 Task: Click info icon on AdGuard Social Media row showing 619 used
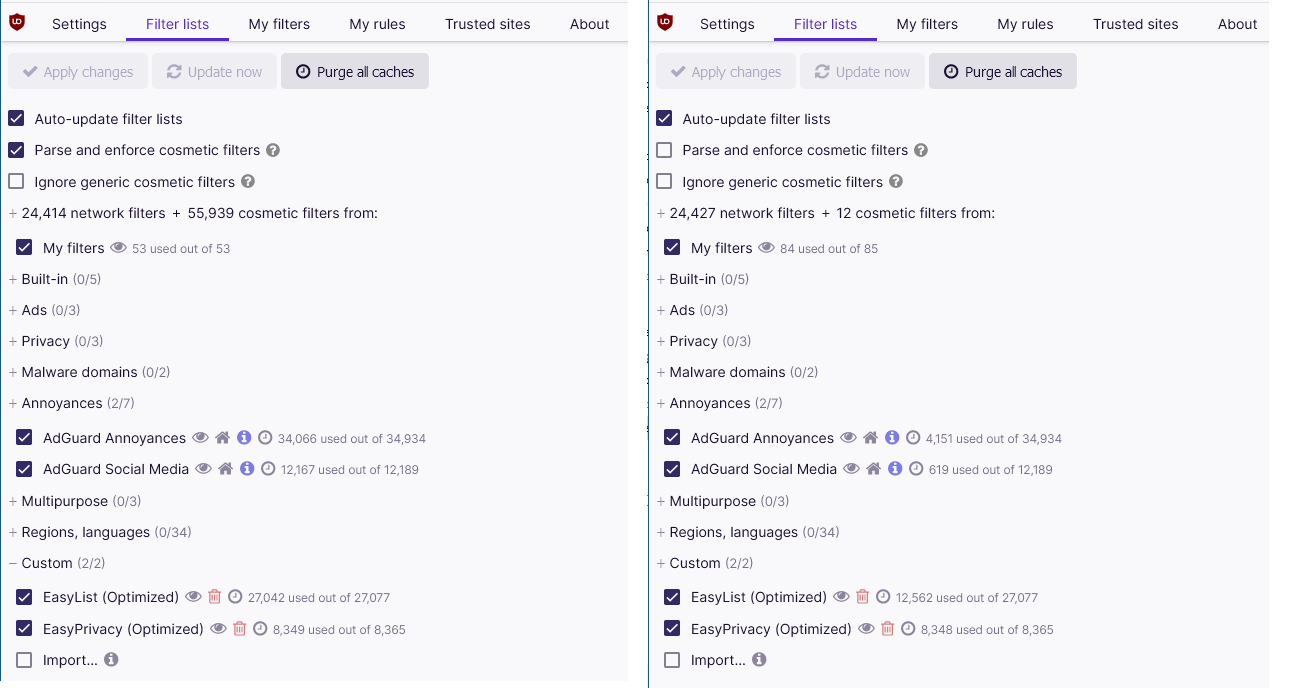[x=895, y=469]
